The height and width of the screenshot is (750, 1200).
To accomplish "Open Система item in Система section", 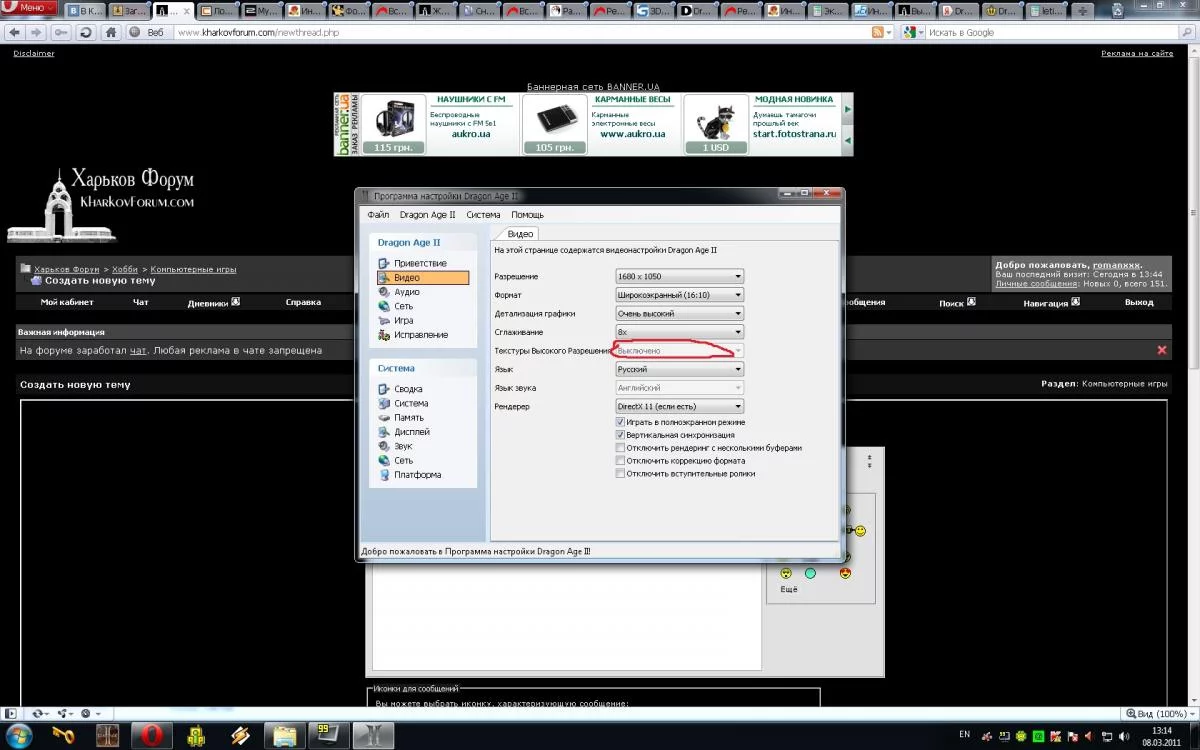I will [x=411, y=403].
